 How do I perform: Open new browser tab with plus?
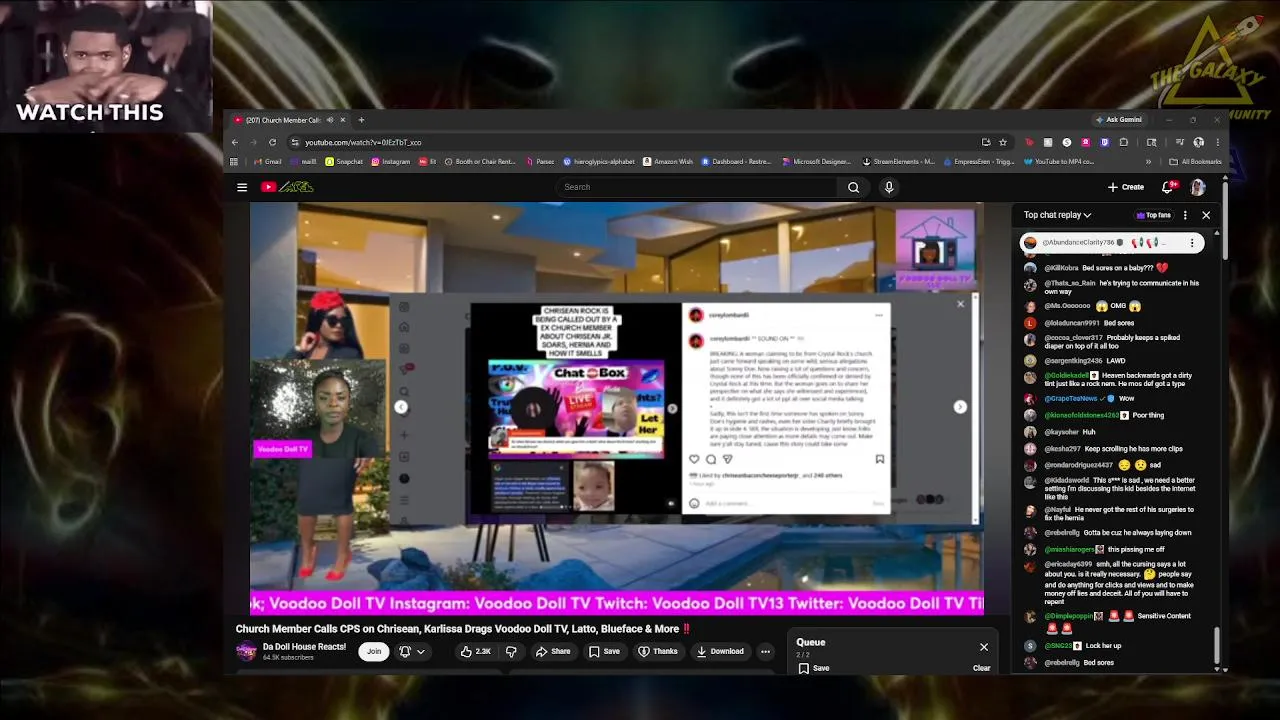pos(361,120)
